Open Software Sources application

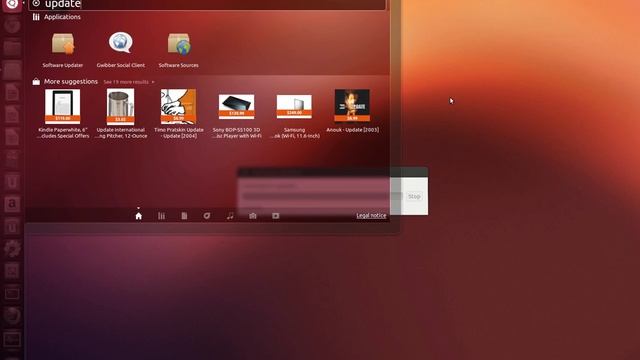point(179,44)
